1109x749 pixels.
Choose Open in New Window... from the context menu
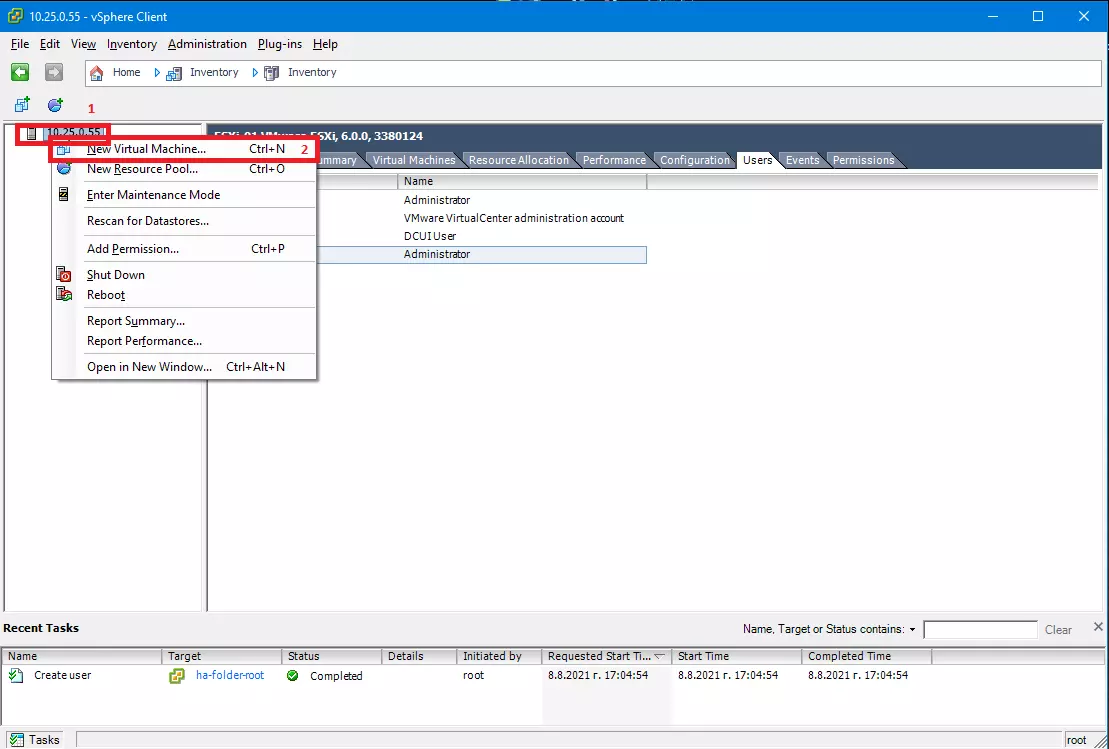click(184, 366)
